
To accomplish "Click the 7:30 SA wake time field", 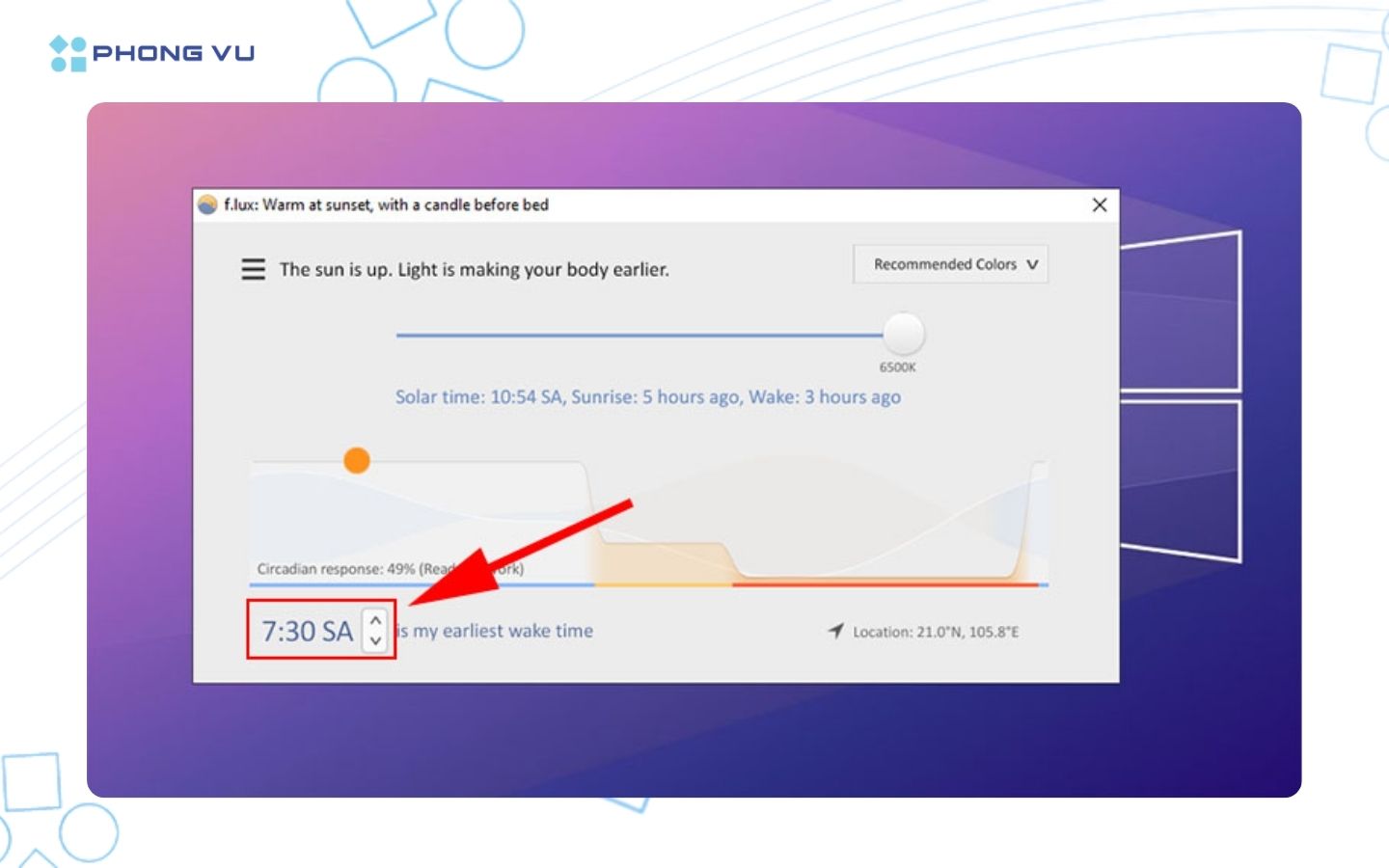I will tap(308, 631).
